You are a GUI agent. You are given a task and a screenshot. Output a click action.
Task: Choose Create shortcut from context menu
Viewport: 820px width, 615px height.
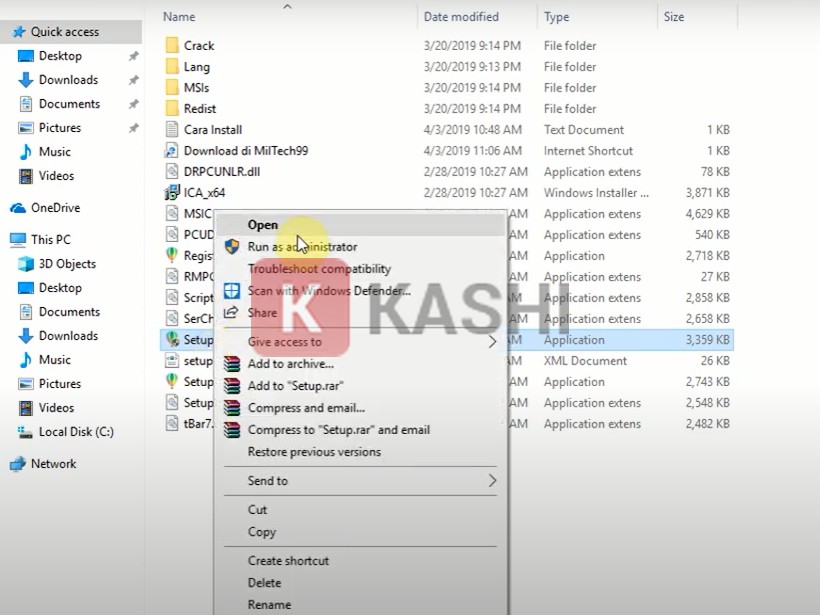288,561
